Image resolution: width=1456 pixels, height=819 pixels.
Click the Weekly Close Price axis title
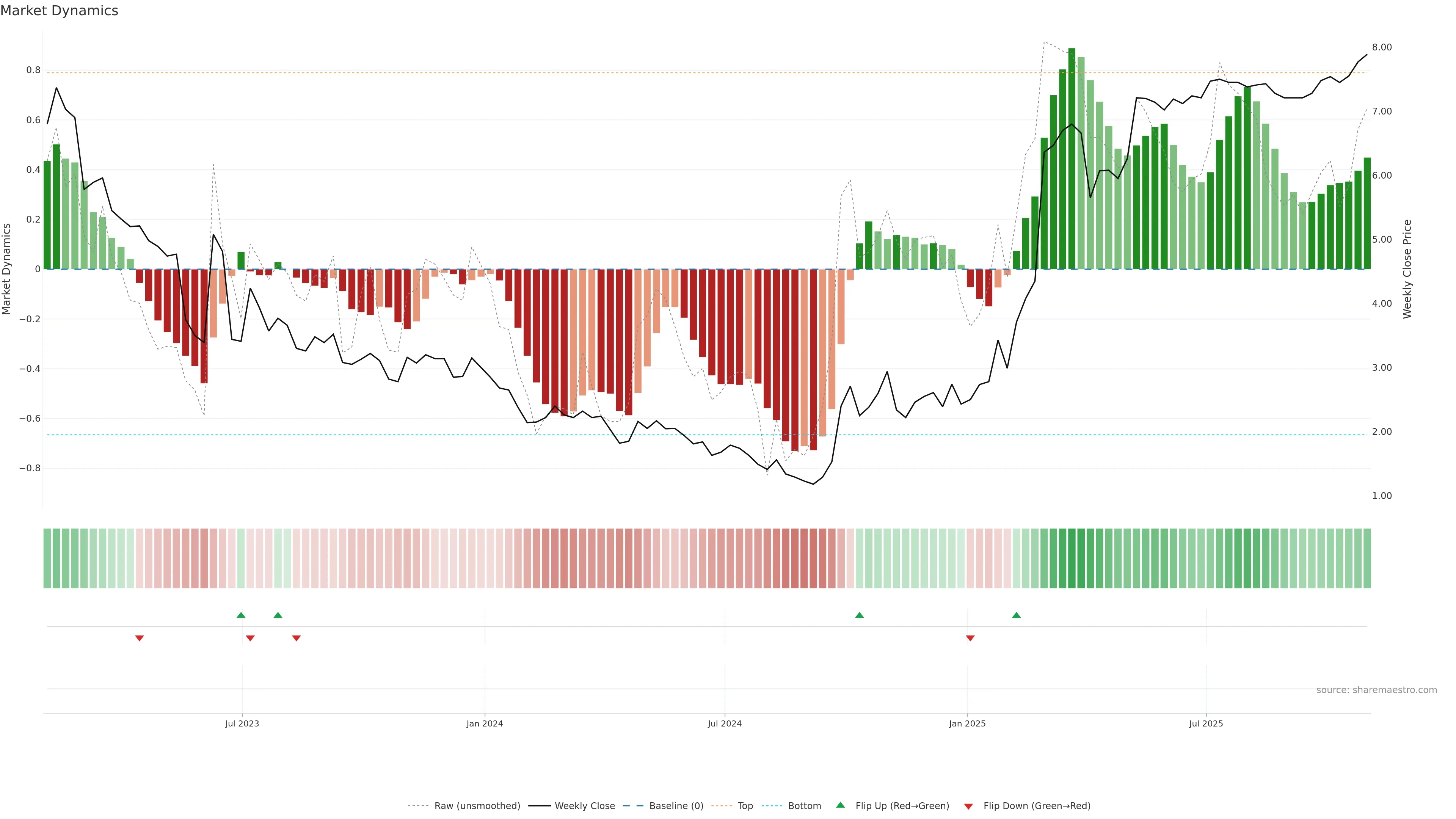click(x=1407, y=269)
